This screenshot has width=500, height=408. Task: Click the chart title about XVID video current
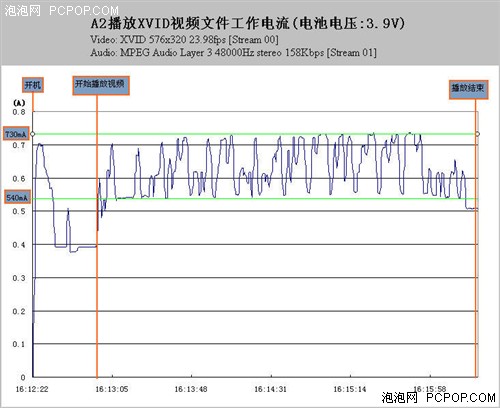pyautogui.click(x=248, y=23)
